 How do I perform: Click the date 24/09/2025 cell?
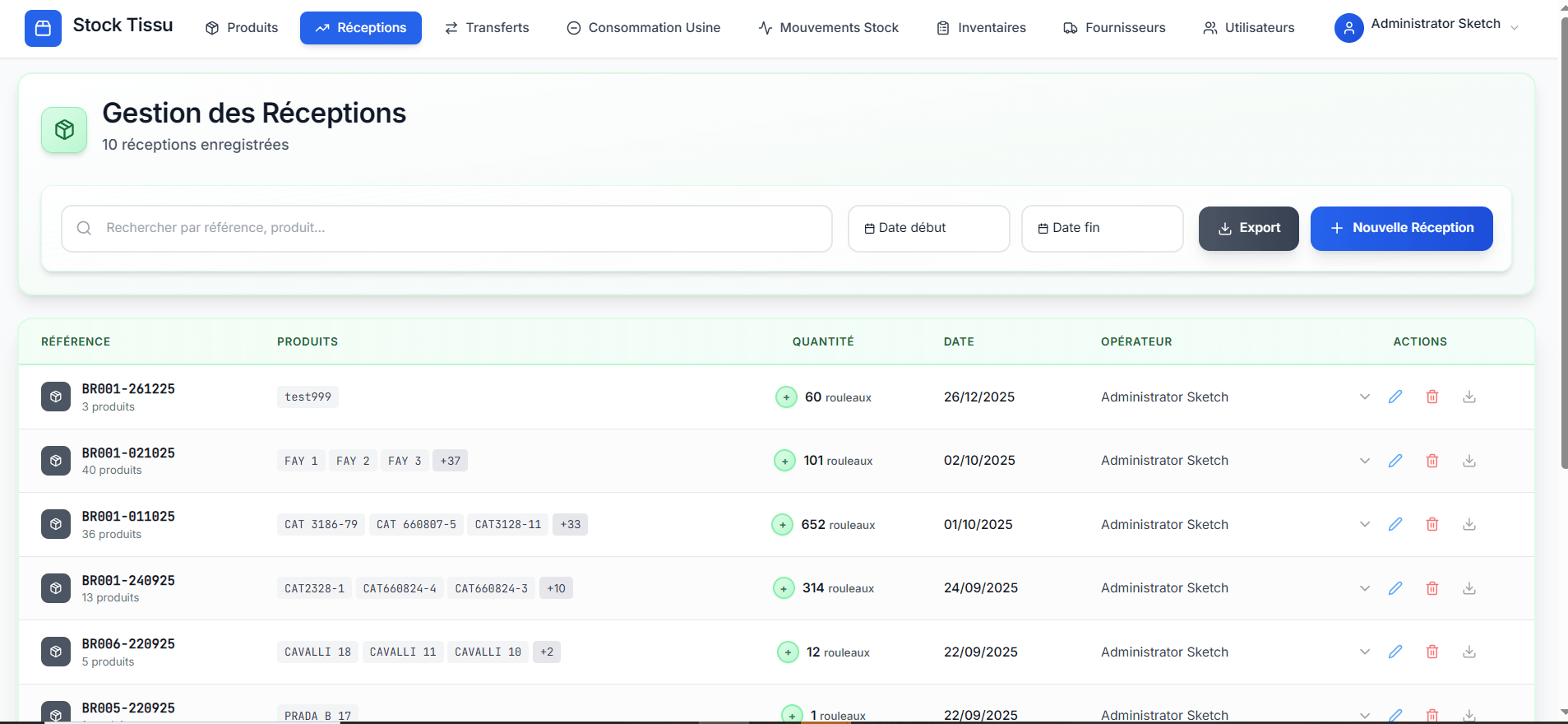(981, 588)
